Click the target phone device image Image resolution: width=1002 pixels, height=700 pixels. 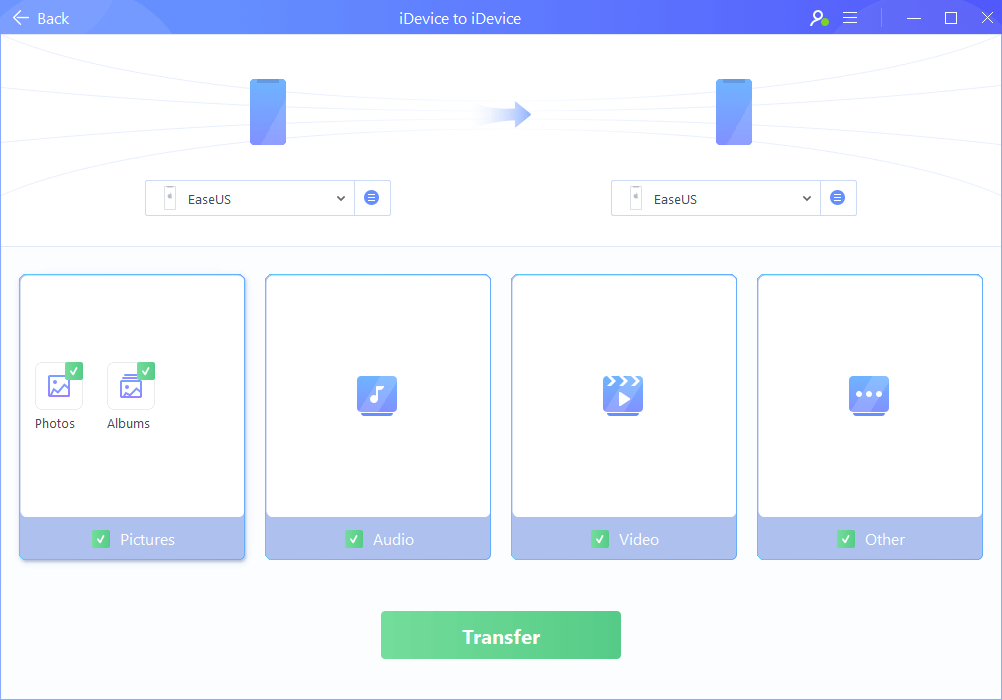[734, 112]
